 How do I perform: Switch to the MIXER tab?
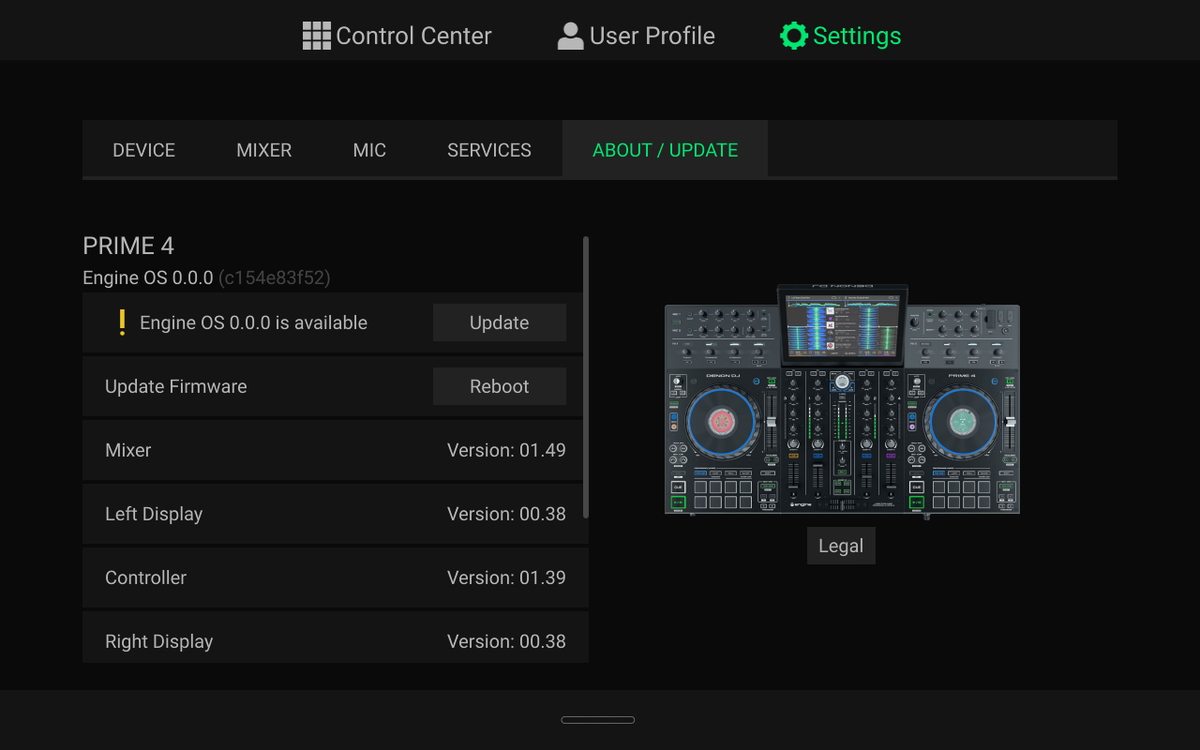[264, 150]
